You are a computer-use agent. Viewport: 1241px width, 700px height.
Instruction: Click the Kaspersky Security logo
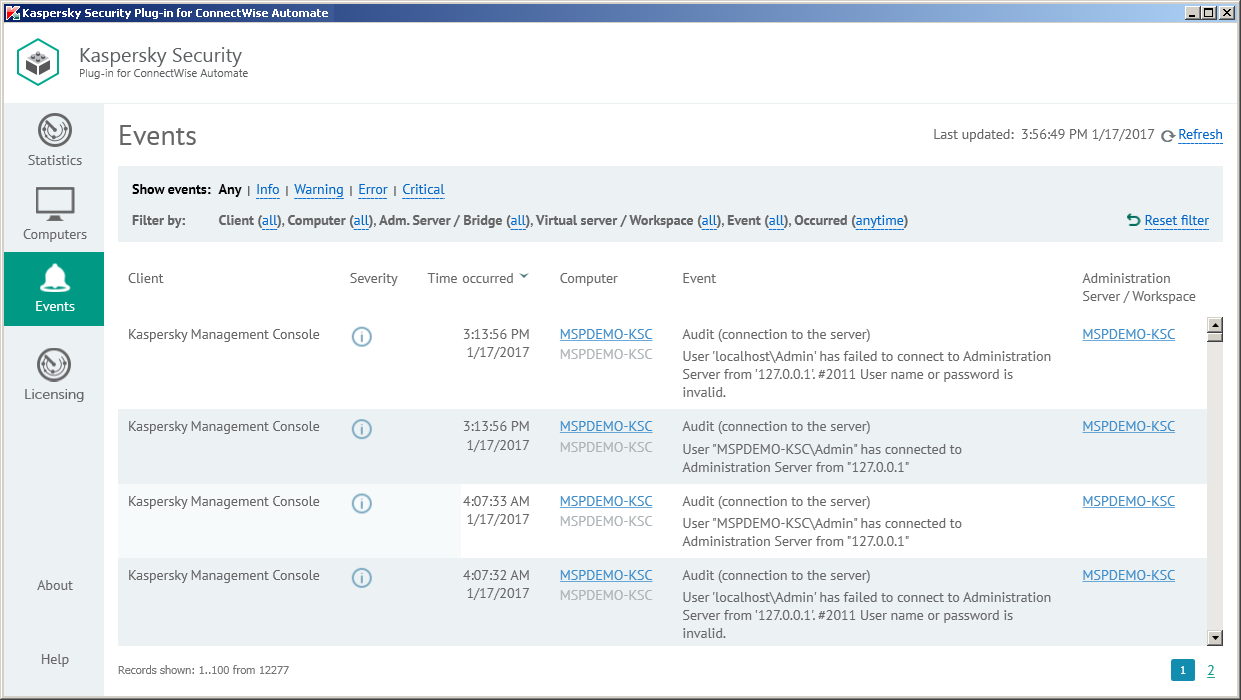(38, 62)
